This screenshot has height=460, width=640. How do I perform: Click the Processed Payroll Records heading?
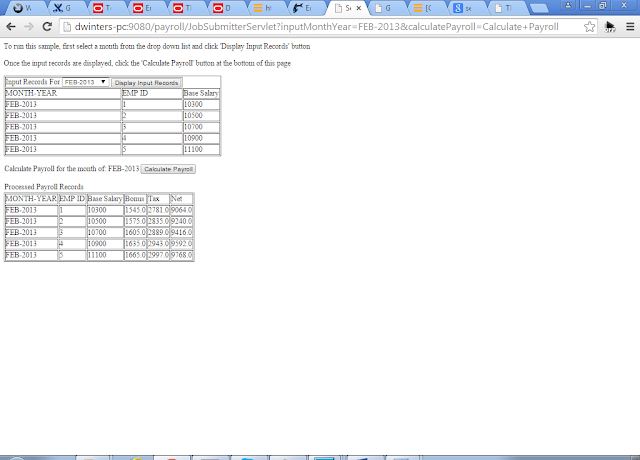(44, 187)
